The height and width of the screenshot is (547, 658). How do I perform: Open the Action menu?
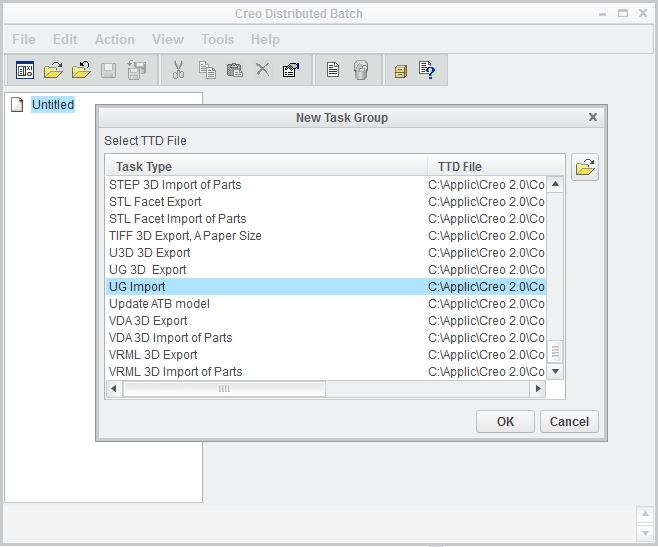pyautogui.click(x=115, y=39)
